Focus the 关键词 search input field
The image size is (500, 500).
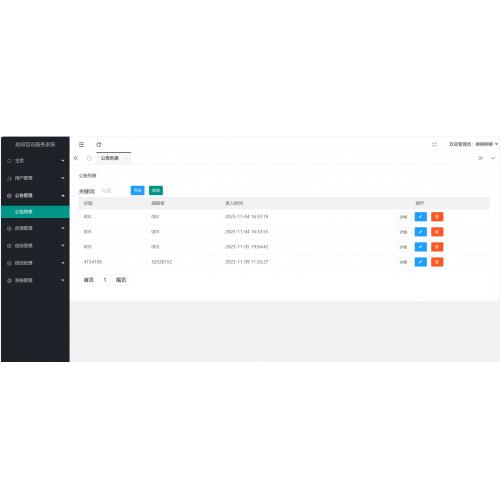click(113, 190)
